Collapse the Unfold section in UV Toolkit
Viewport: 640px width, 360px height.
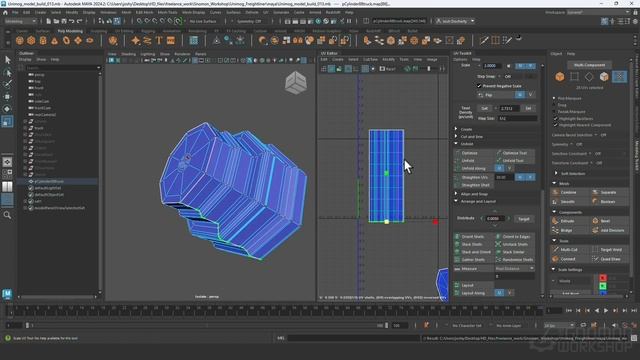(456, 144)
